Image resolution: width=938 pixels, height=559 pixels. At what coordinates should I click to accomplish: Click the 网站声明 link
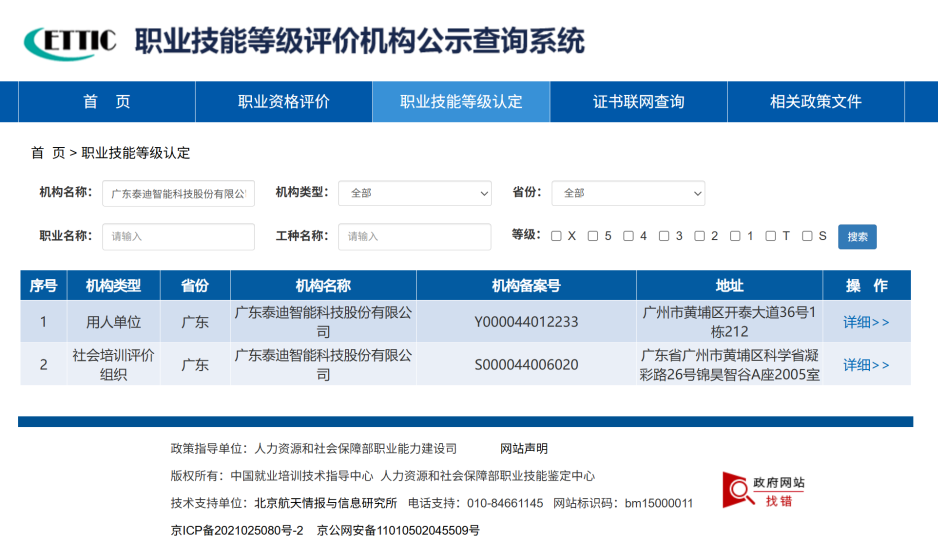coord(524,448)
